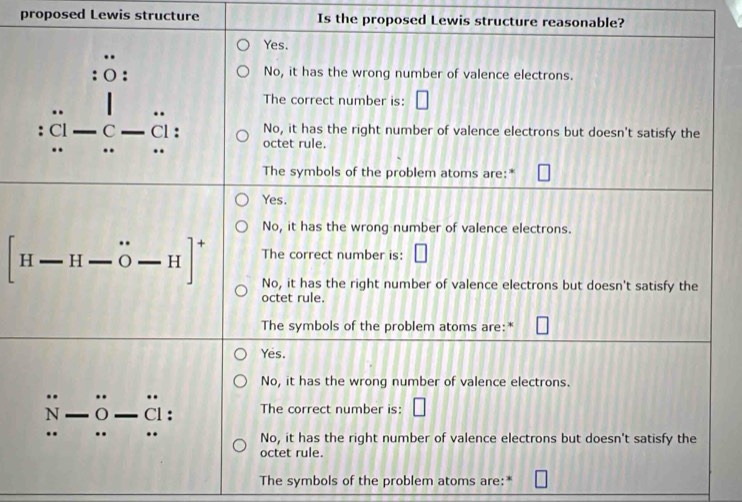Viewport: 742px width, 502px height.
Task: Pick octet rule option for H–H–O–H cation
Action: click(x=245, y=292)
